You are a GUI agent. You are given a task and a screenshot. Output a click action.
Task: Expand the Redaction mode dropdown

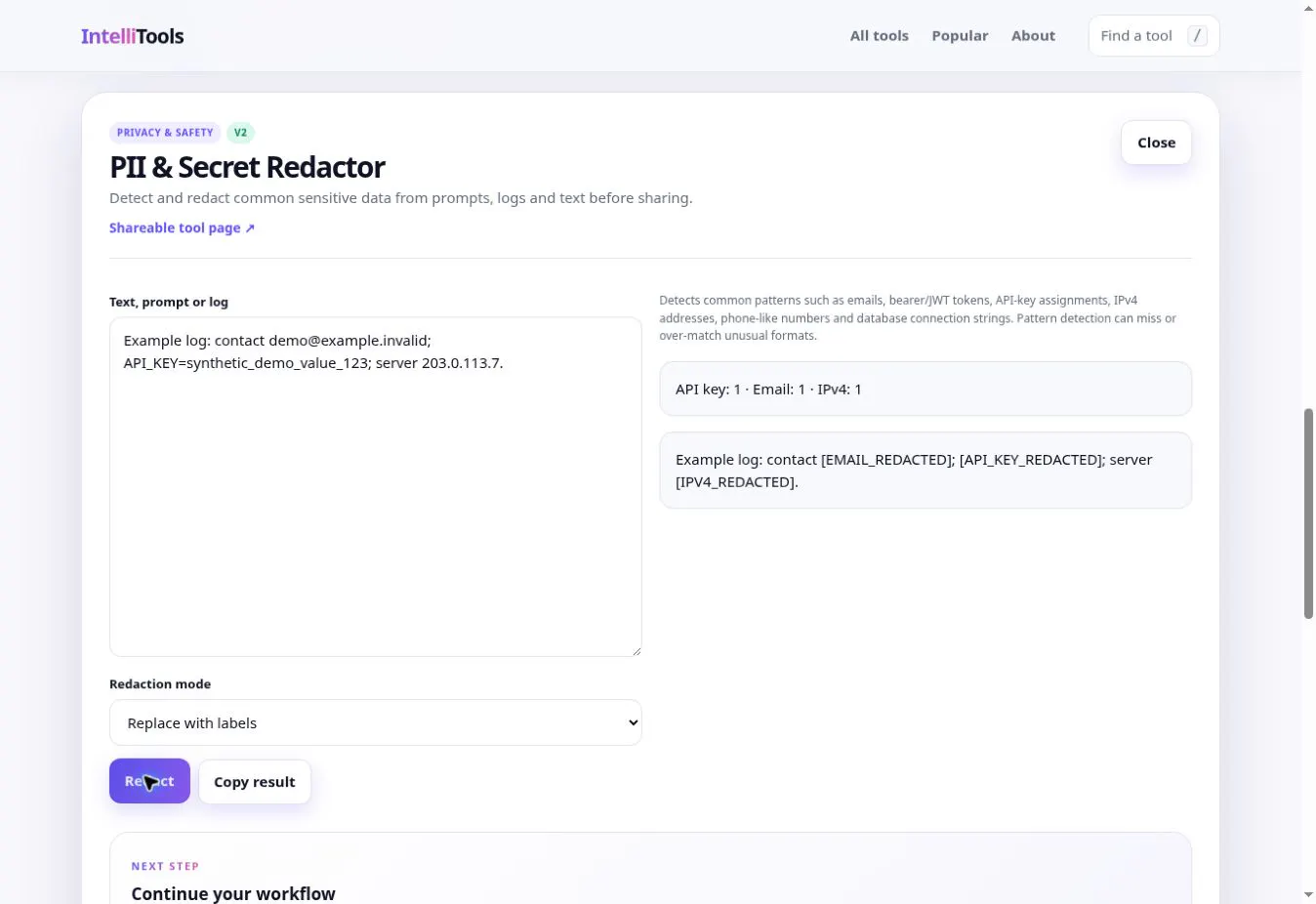[x=375, y=722]
